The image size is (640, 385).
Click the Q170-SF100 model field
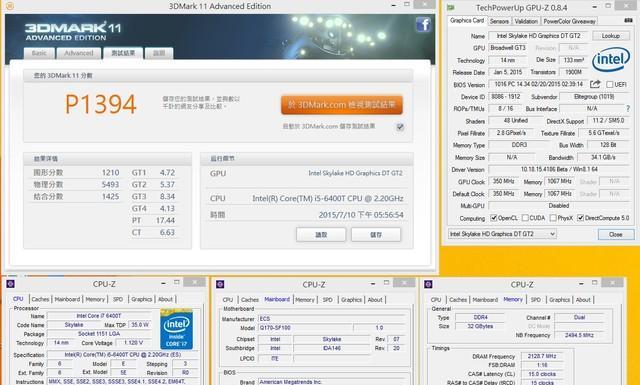305,327
